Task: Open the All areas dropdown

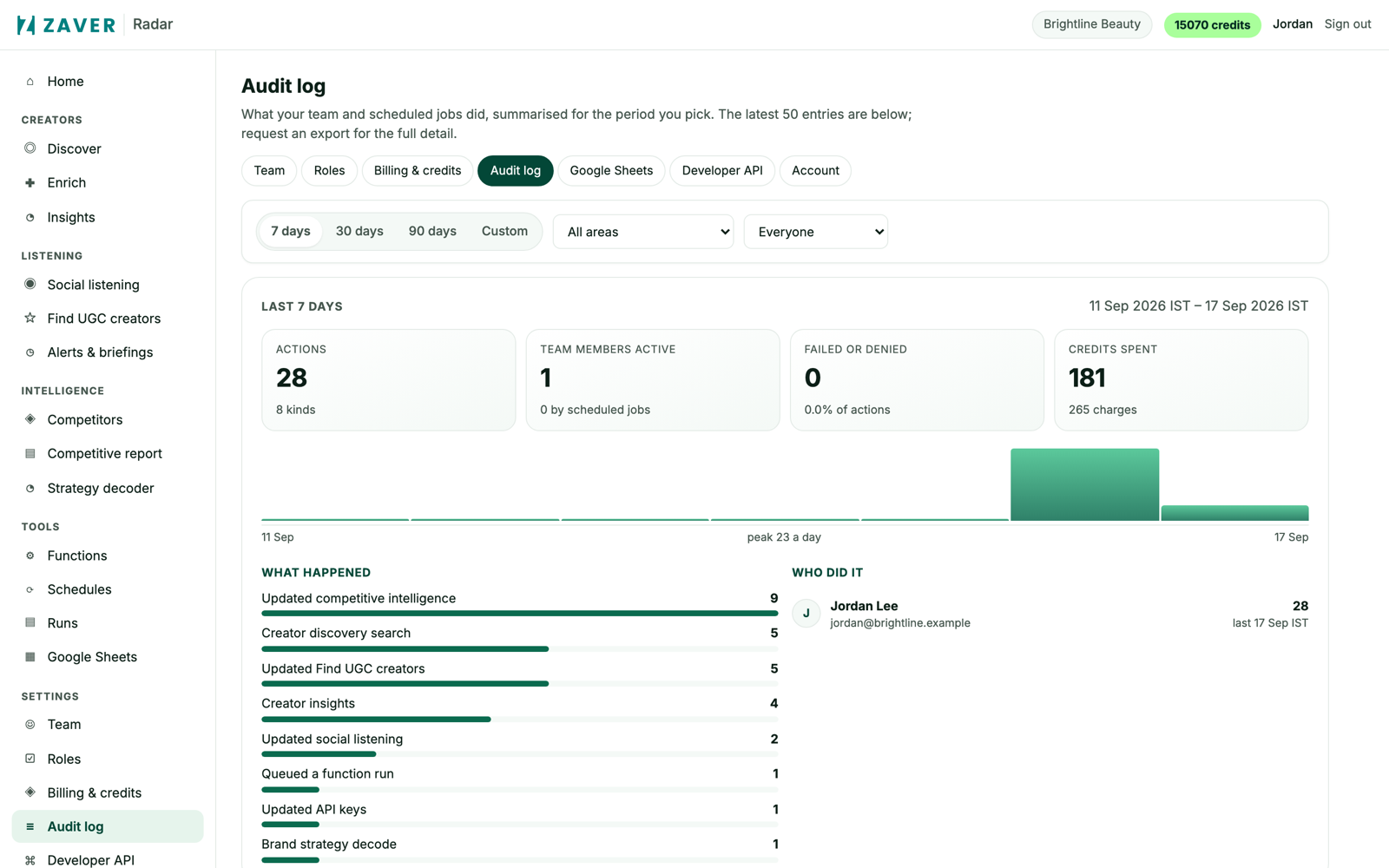Action: [x=643, y=232]
